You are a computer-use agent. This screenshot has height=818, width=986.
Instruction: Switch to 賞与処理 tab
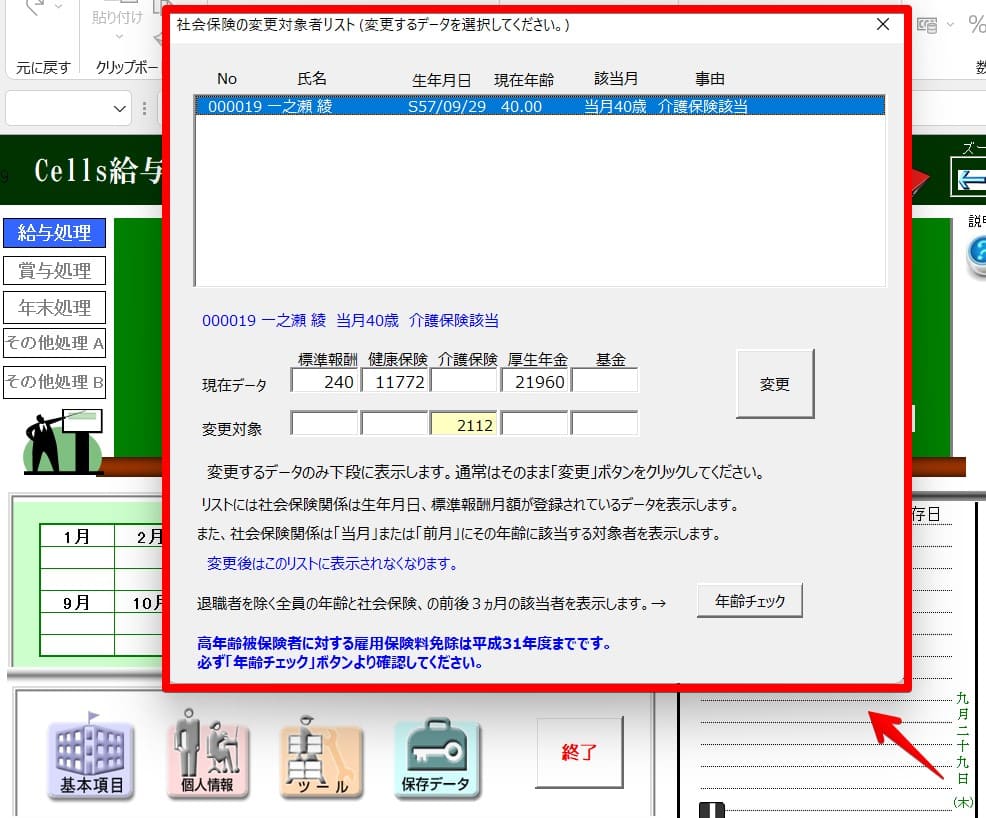pyautogui.click(x=54, y=270)
